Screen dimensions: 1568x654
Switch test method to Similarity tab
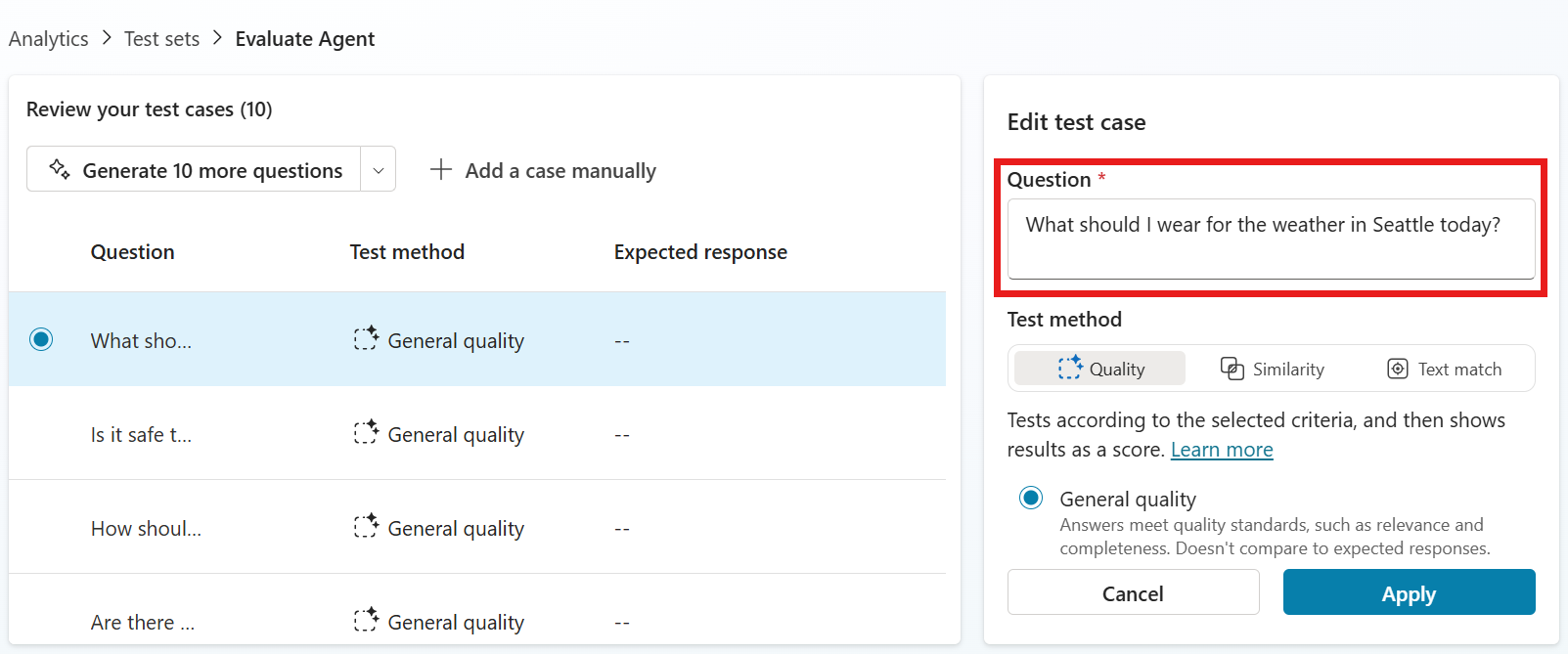pos(1273,369)
